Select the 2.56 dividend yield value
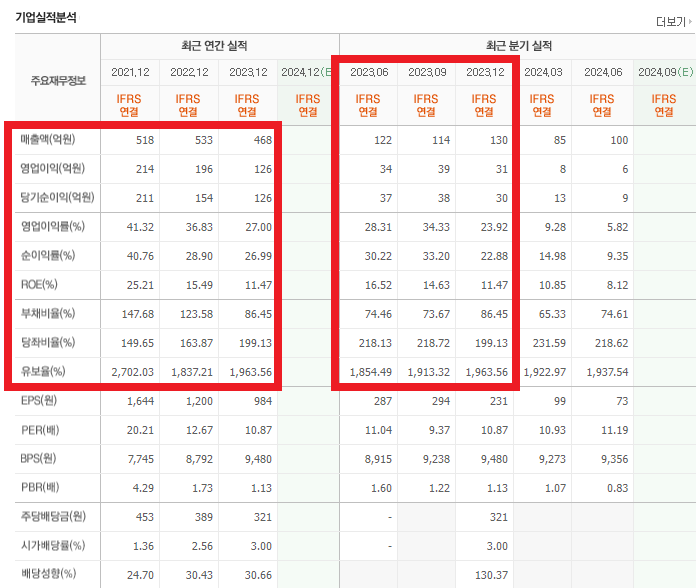This screenshot has width=700, height=588. [x=202, y=546]
